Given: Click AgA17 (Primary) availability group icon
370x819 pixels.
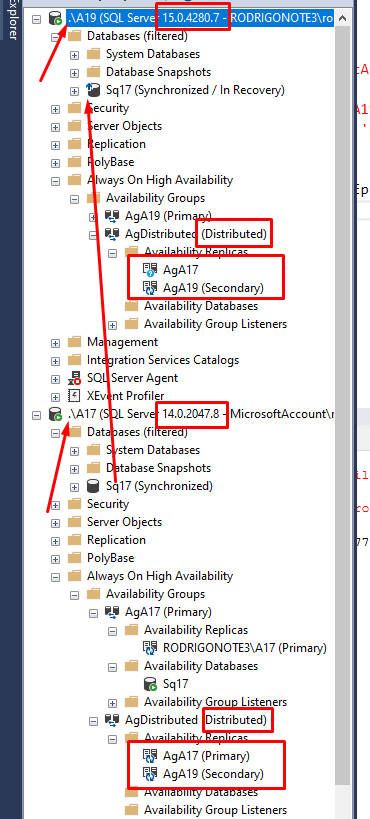Looking at the screenshot, I should (x=112, y=612).
